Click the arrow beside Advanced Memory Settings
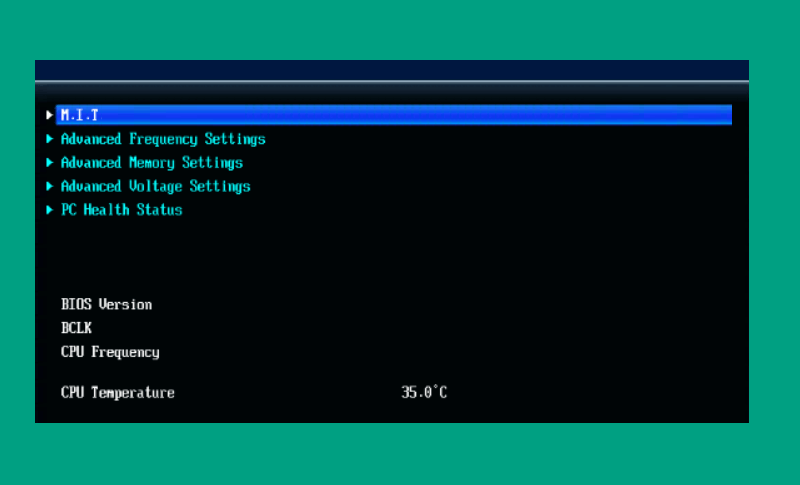The image size is (800, 485). coord(49,162)
